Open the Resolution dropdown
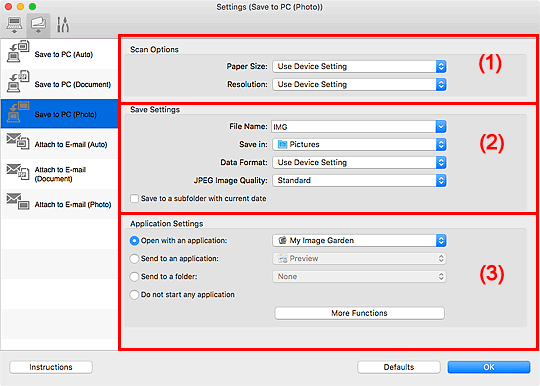Image resolution: width=540 pixels, height=386 pixels. [359, 84]
